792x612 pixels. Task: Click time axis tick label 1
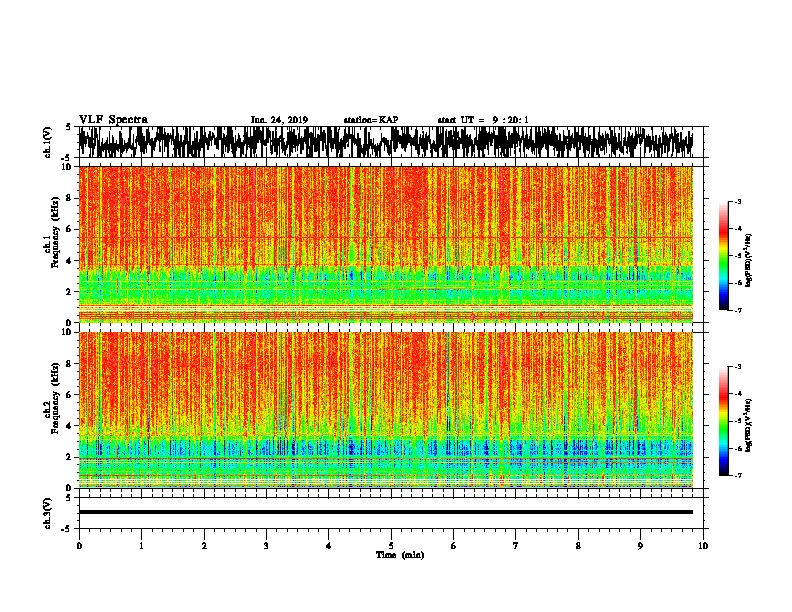141,546
